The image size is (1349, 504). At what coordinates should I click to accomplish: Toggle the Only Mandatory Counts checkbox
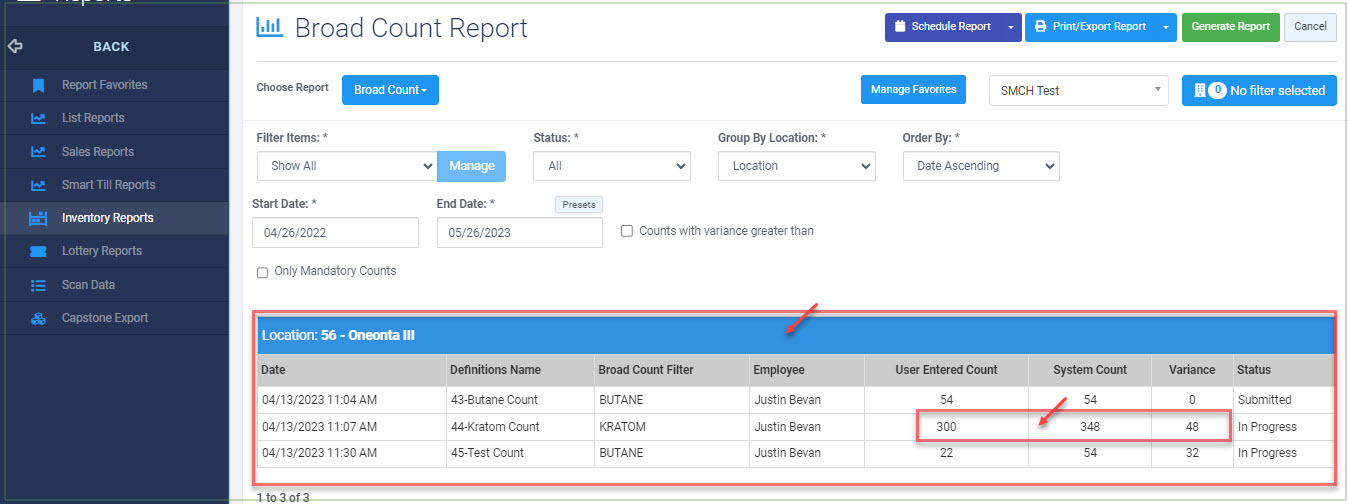pyautogui.click(x=262, y=272)
